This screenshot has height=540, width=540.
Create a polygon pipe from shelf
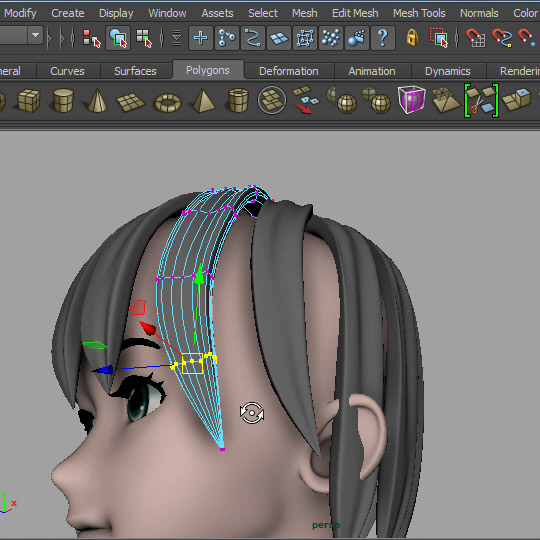pos(238,100)
